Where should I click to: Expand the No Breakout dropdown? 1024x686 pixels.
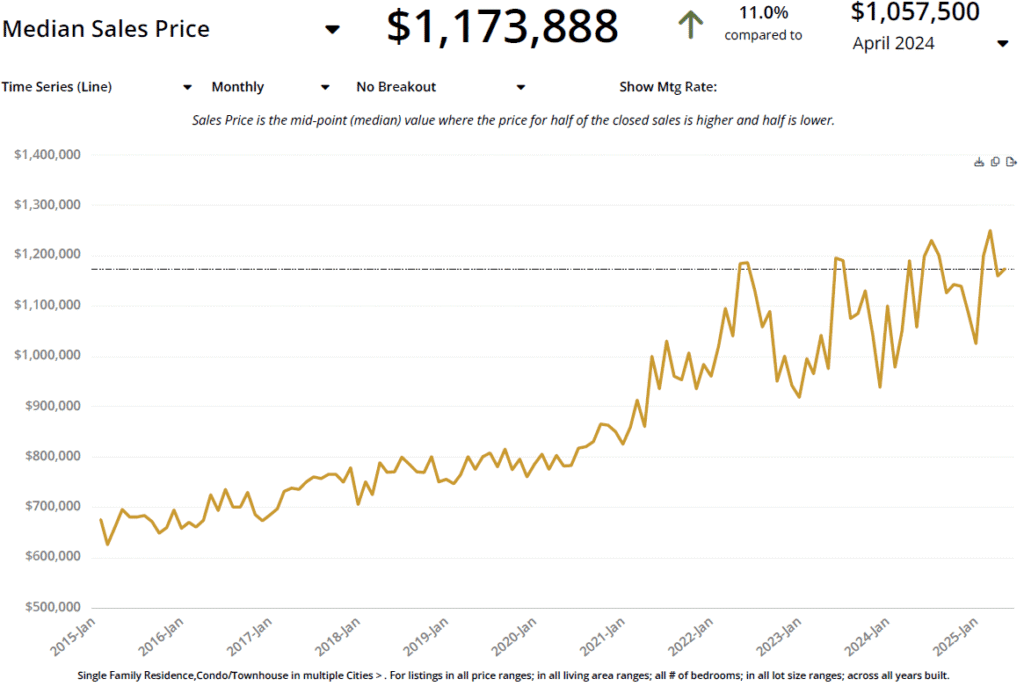pyautogui.click(x=520, y=87)
